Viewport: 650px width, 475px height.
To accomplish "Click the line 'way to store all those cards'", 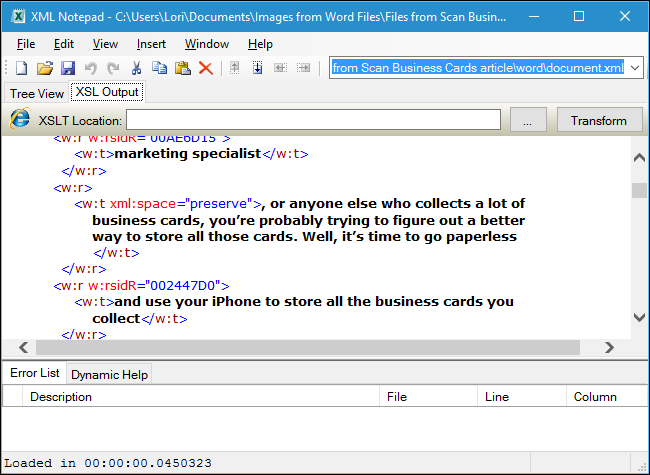I will click(x=304, y=237).
